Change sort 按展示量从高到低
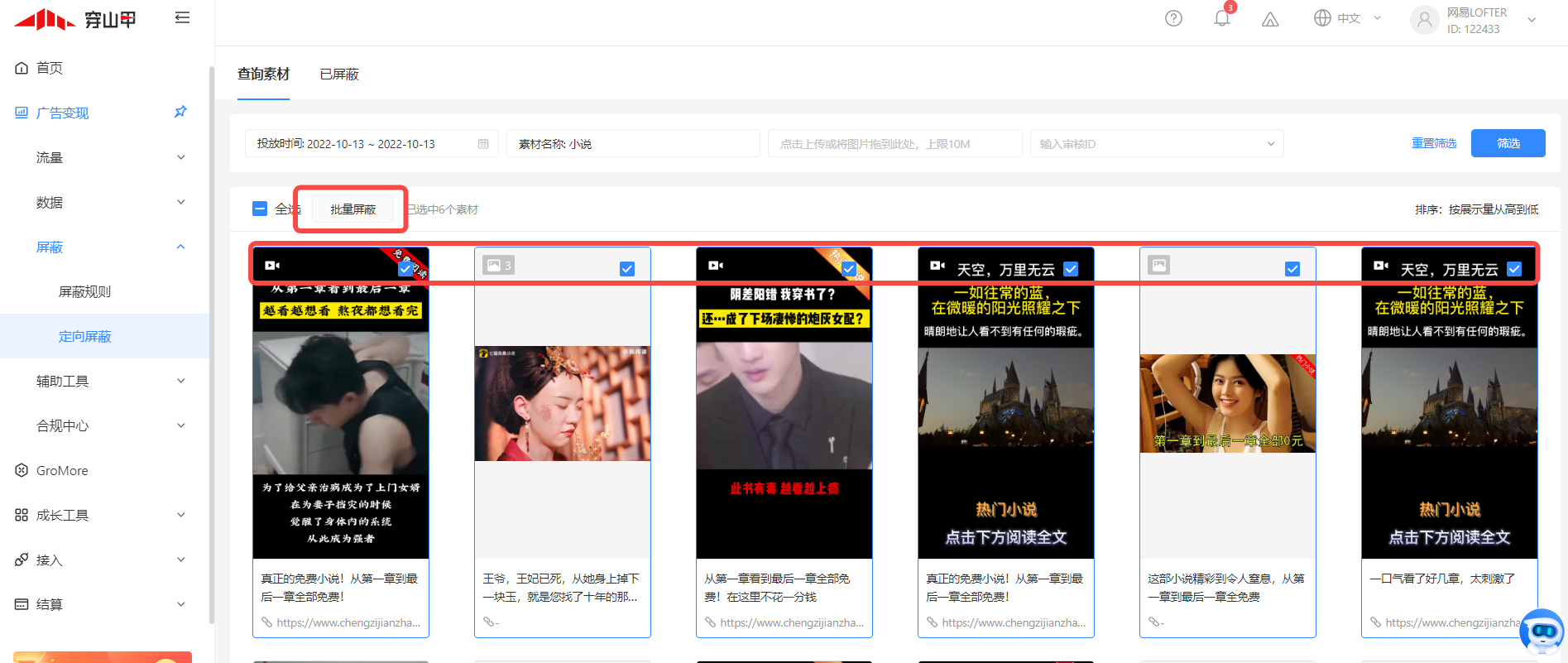 point(1477,209)
